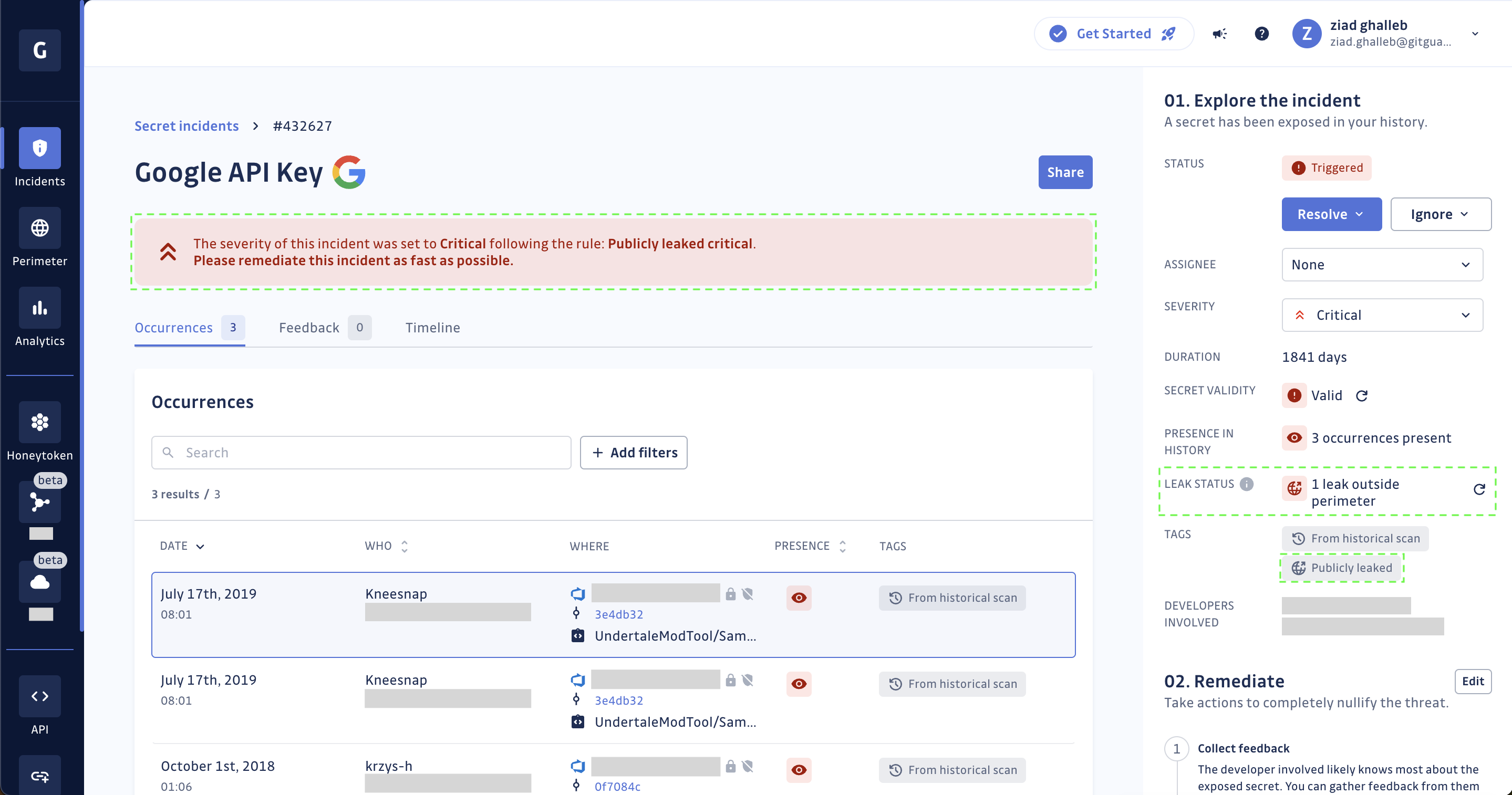This screenshot has width=1512, height=795.
Task: Click the lock icon in first Kneesnap row
Action: [x=730, y=594]
